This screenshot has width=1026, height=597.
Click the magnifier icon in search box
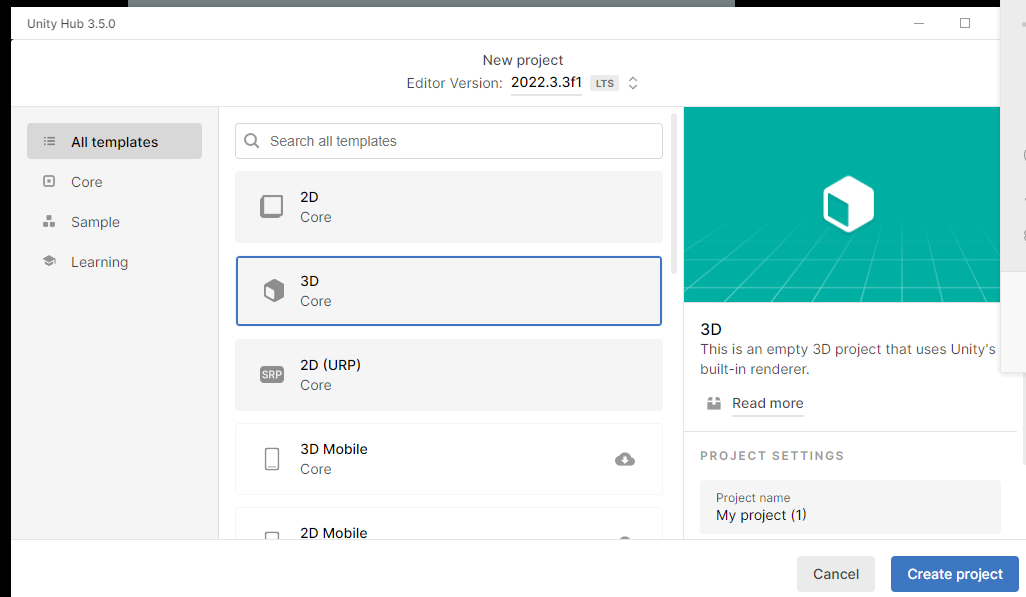click(252, 141)
